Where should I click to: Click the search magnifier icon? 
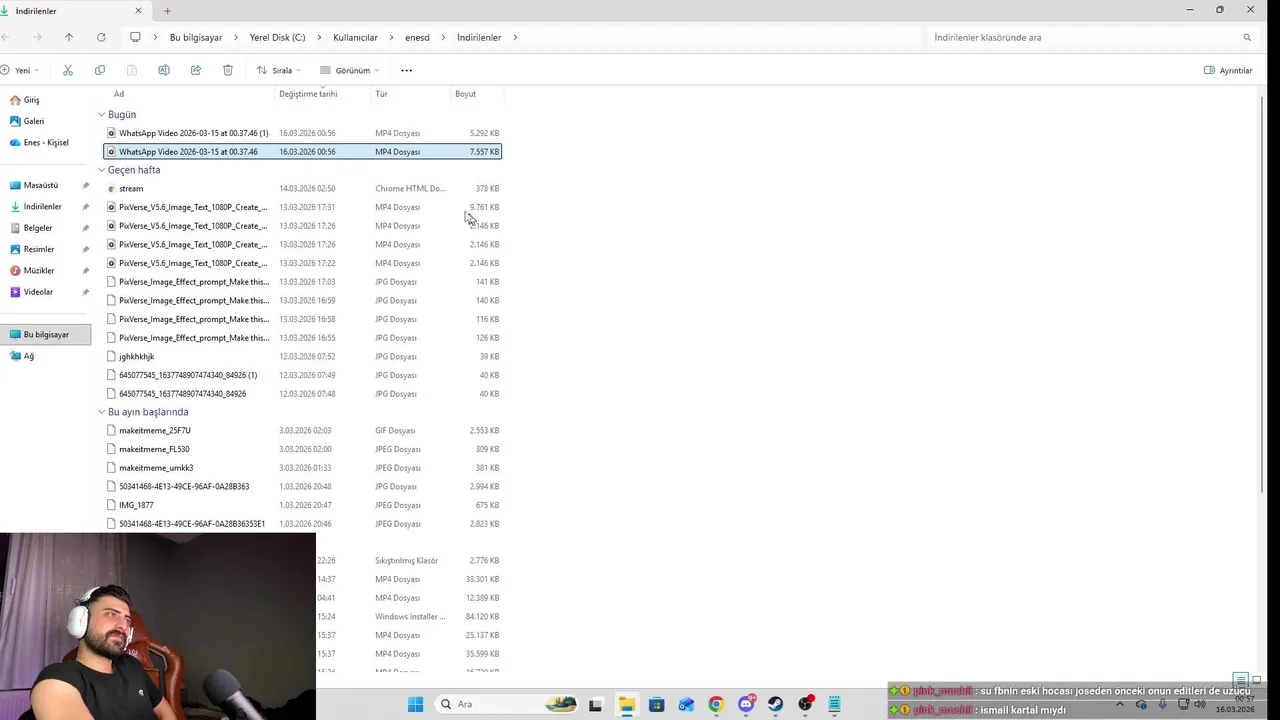(1247, 37)
